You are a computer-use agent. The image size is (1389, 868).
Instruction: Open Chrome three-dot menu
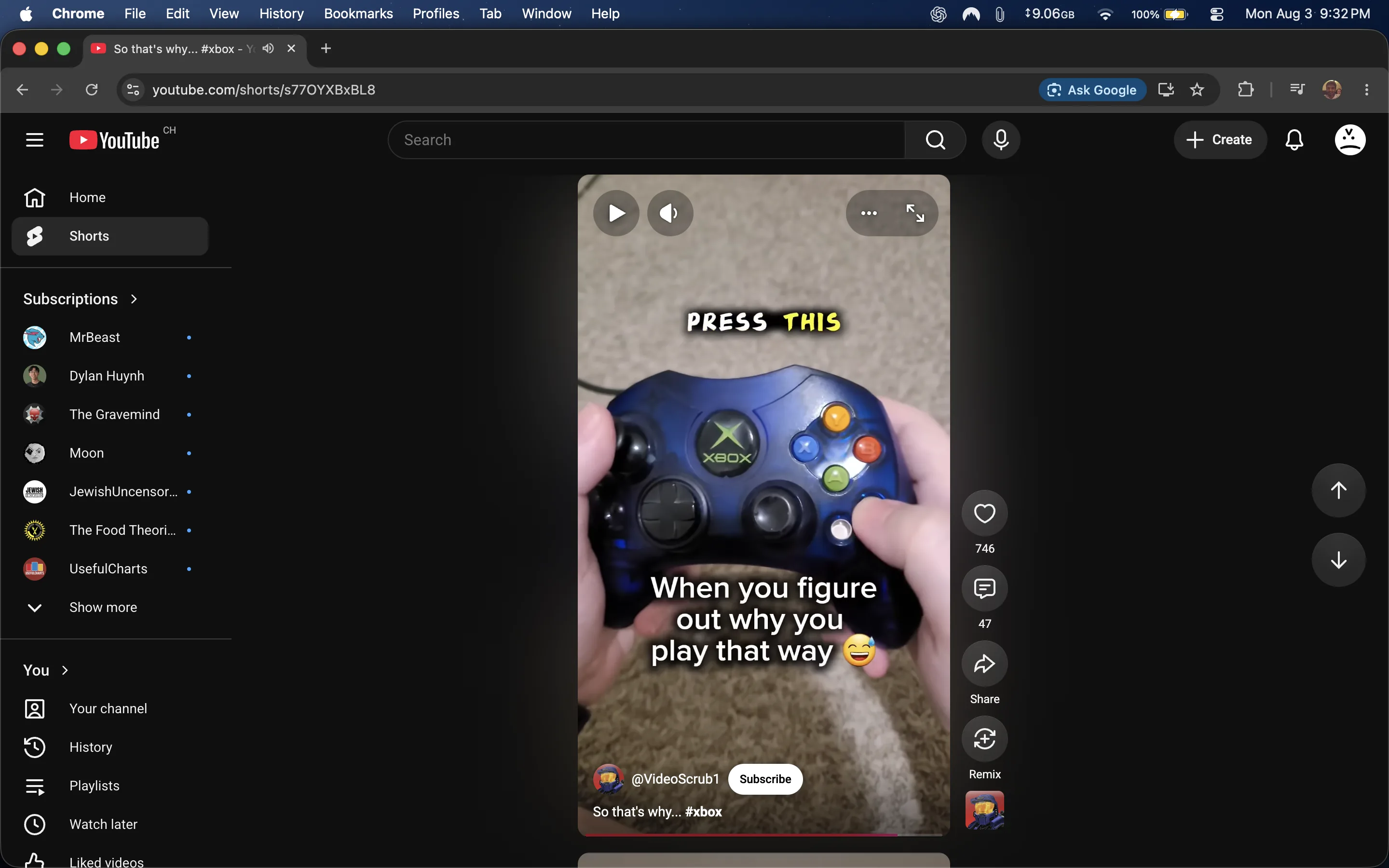[1367, 90]
